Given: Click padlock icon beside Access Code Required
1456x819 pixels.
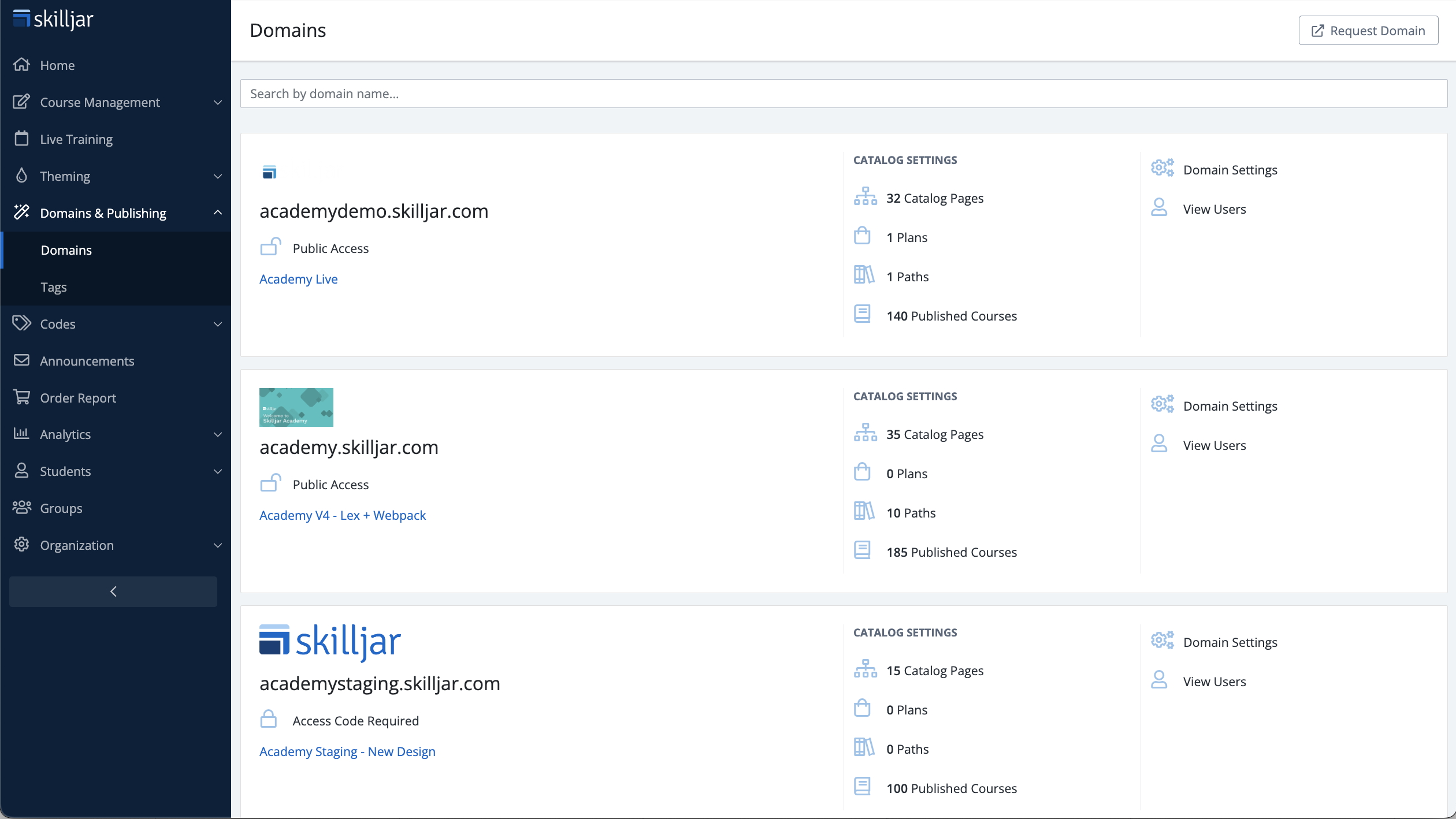Looking at the screenshot, I should 269,720.
